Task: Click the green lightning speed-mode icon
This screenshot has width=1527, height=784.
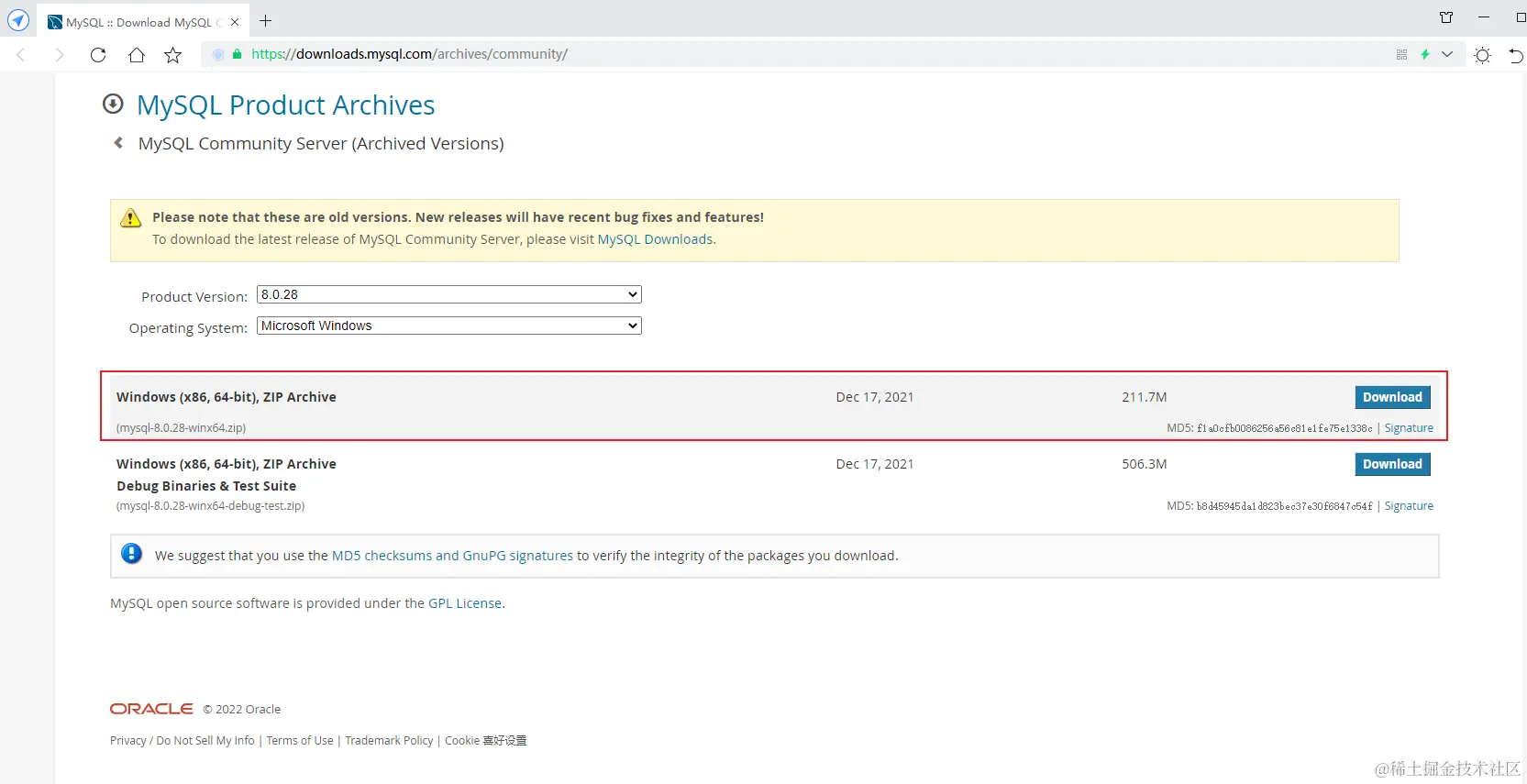Action: click(1425, 54)
